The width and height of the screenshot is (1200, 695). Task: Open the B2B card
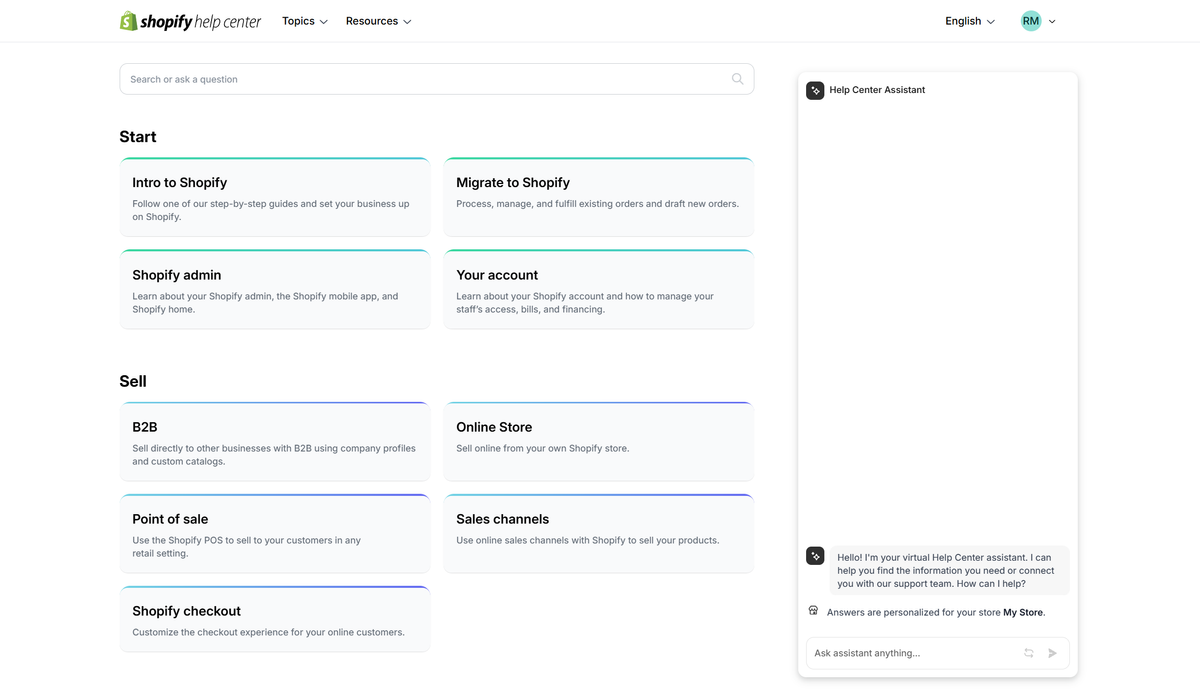coord(275,441)
